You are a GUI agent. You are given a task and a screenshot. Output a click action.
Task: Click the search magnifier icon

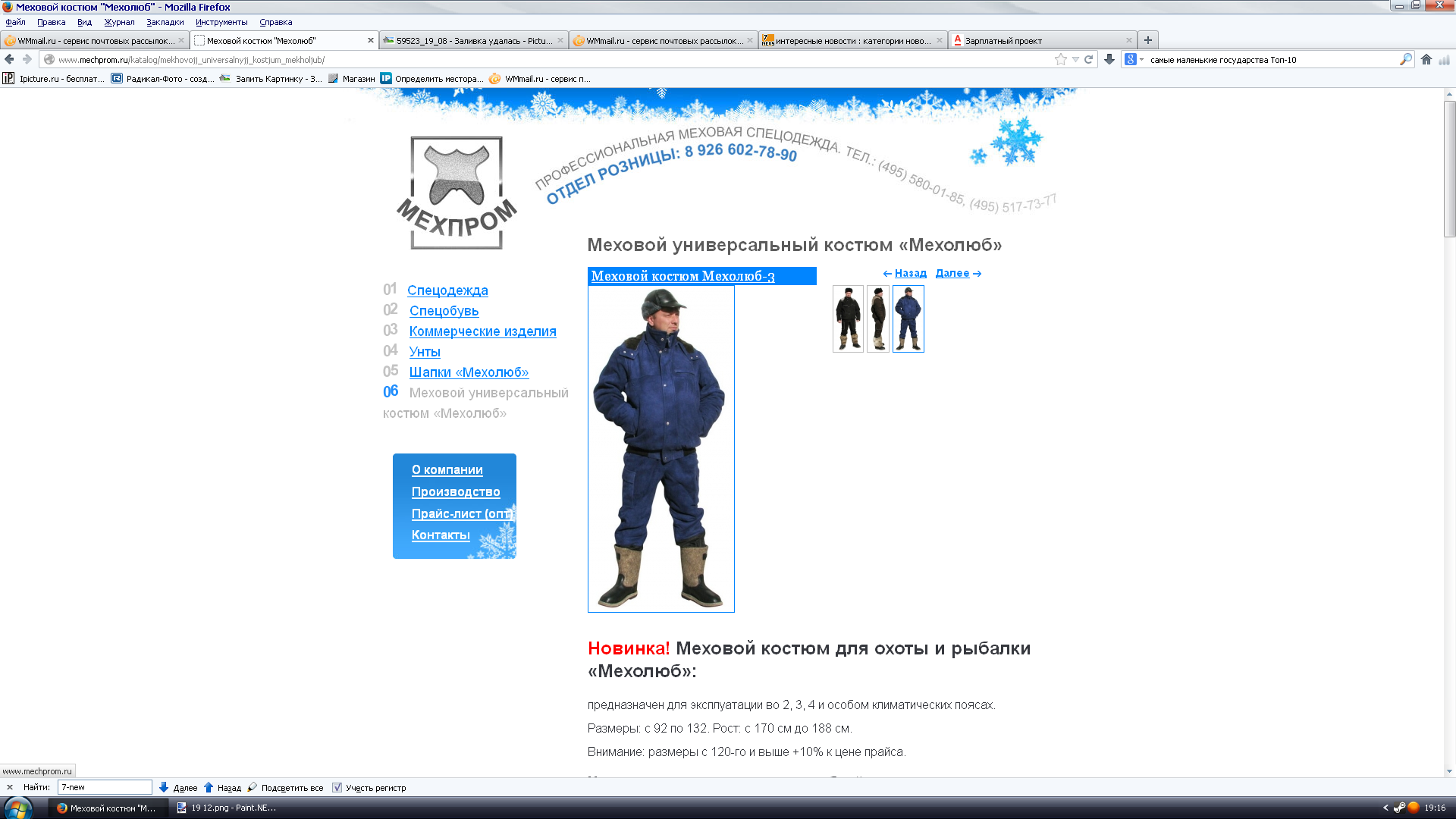(x=1405, y=59)
